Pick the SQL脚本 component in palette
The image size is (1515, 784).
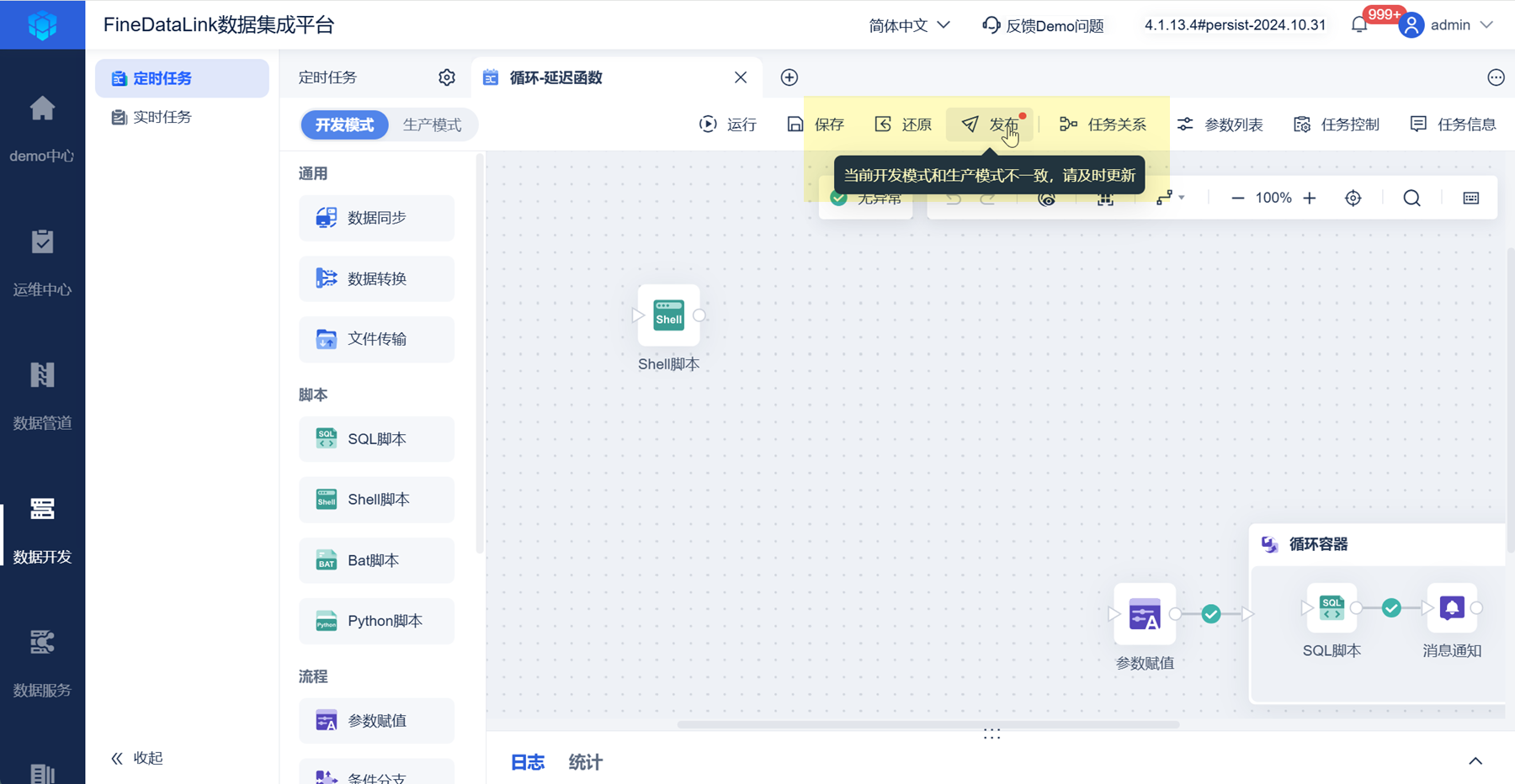coord(376,439)
